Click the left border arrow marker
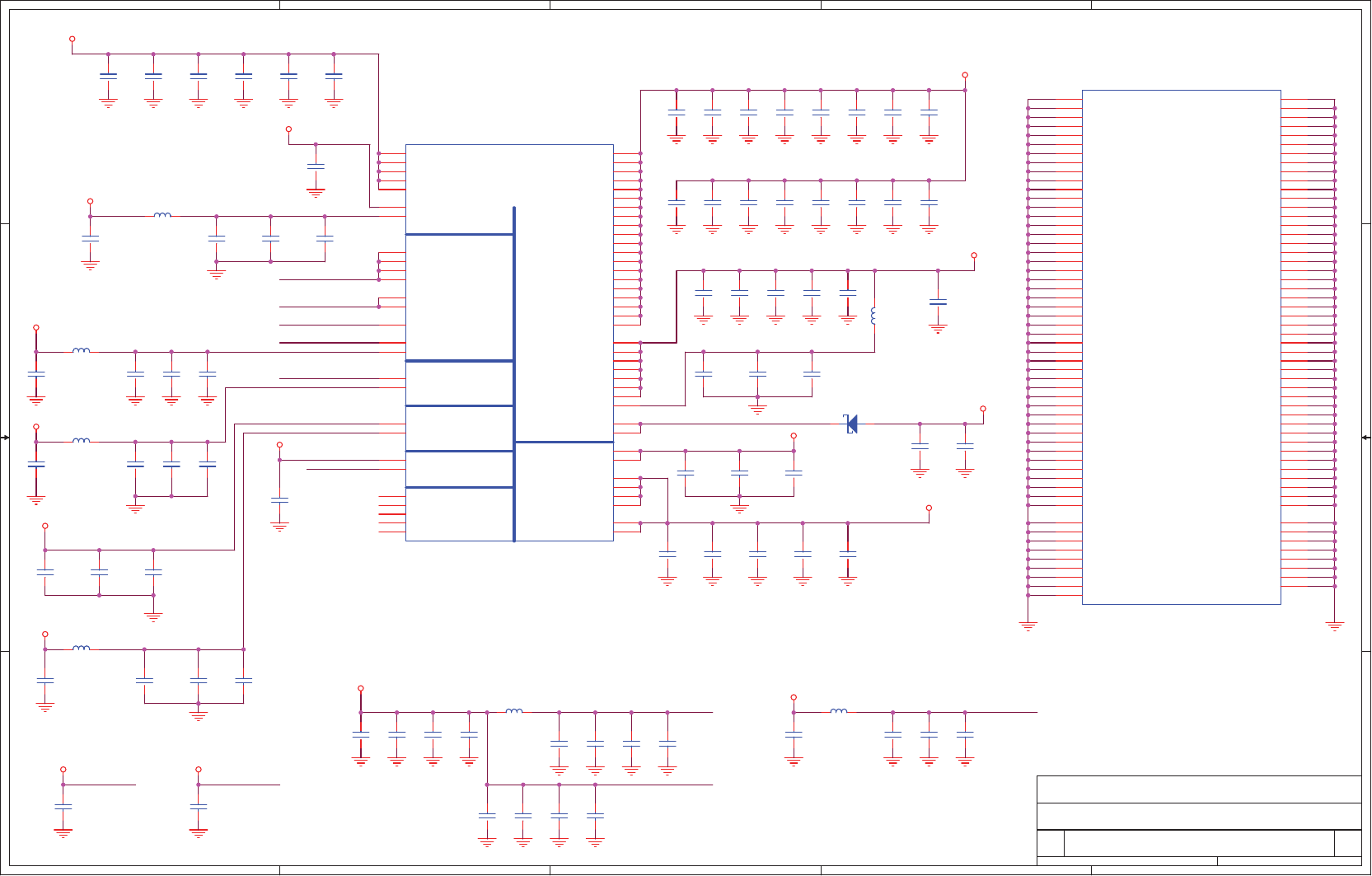The height and width of the screenshot is (876, 1372). click(x=5, y=438)
